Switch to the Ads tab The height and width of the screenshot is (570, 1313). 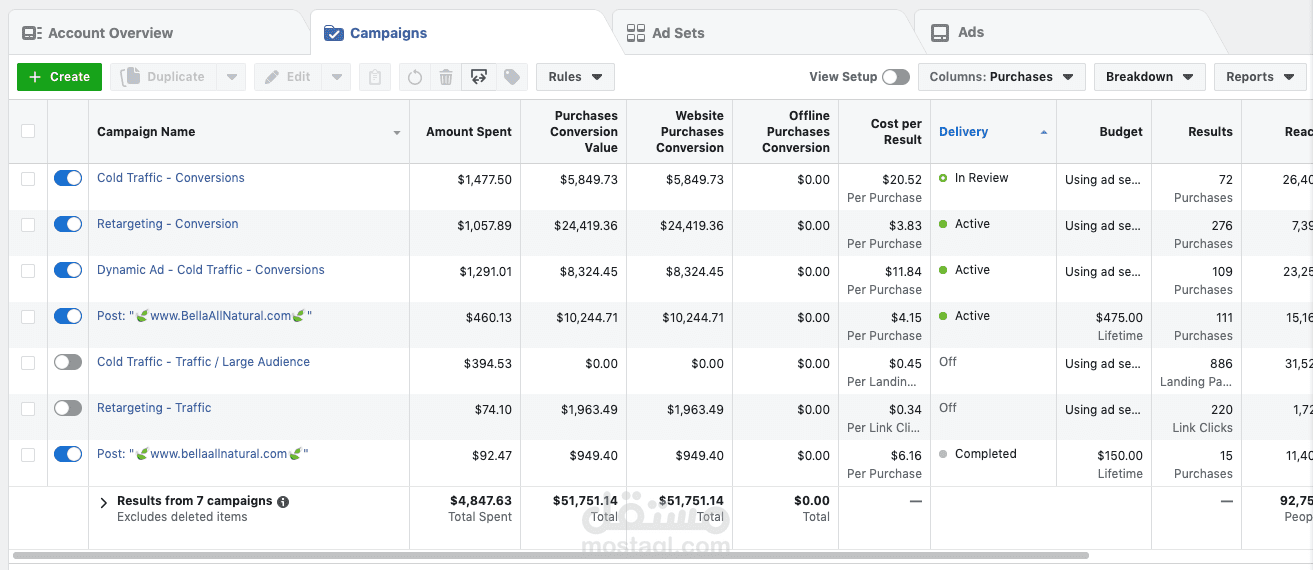[x=970, y=33]
